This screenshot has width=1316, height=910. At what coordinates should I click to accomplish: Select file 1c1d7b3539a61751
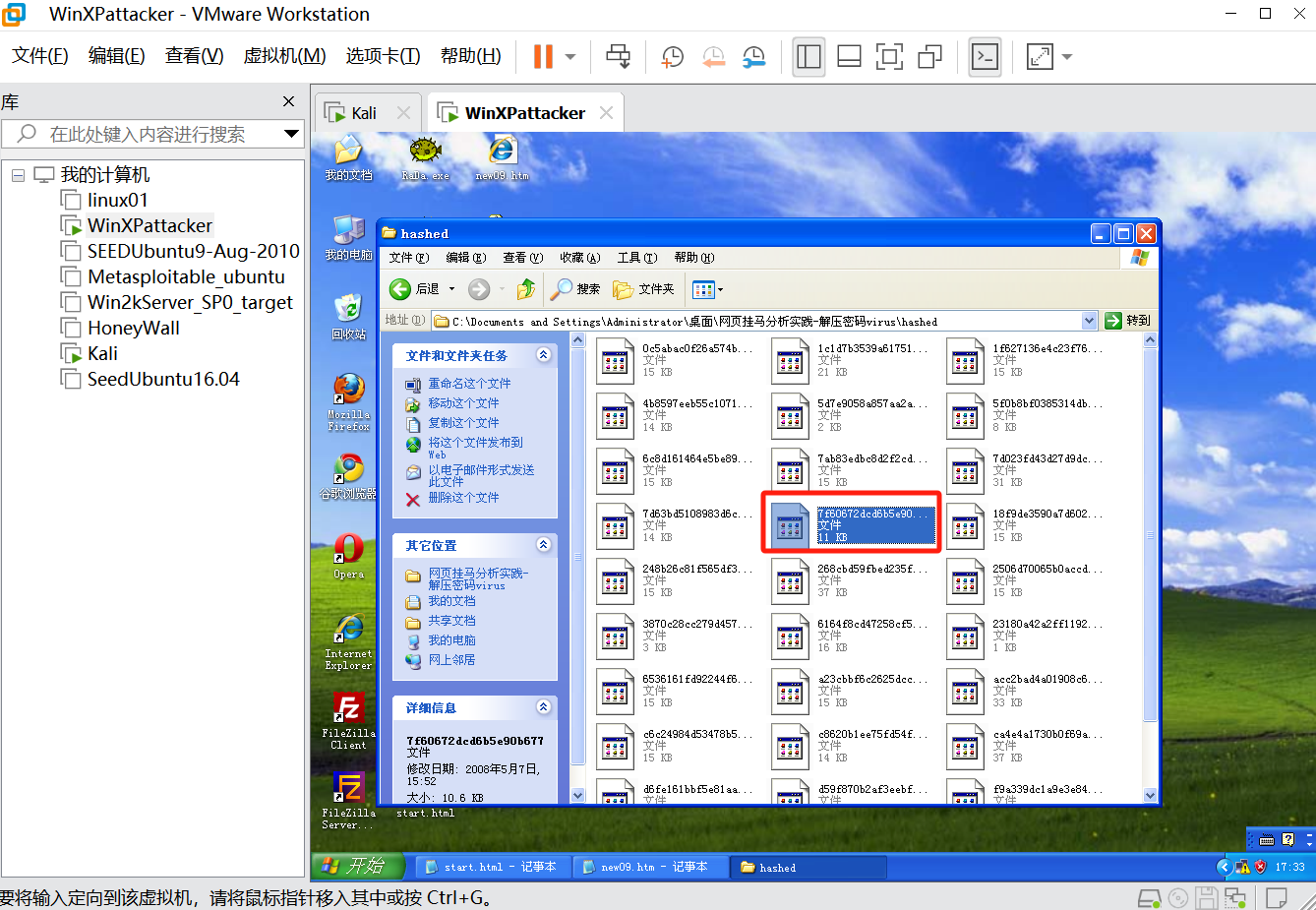[x=850, y=360]
